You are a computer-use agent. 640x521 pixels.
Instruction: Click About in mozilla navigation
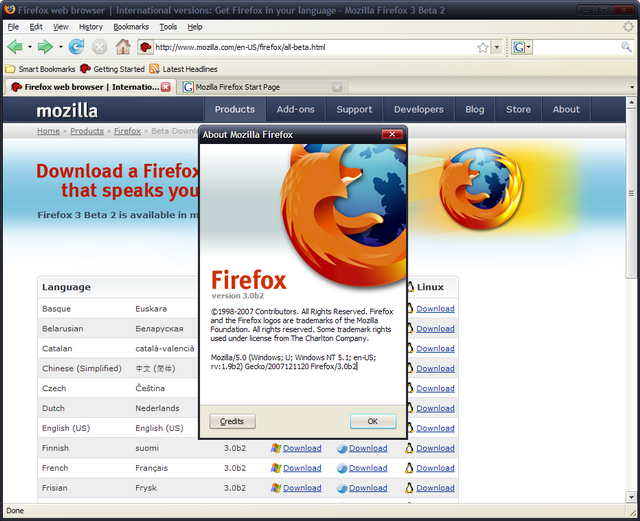click(x=566, y=109)
